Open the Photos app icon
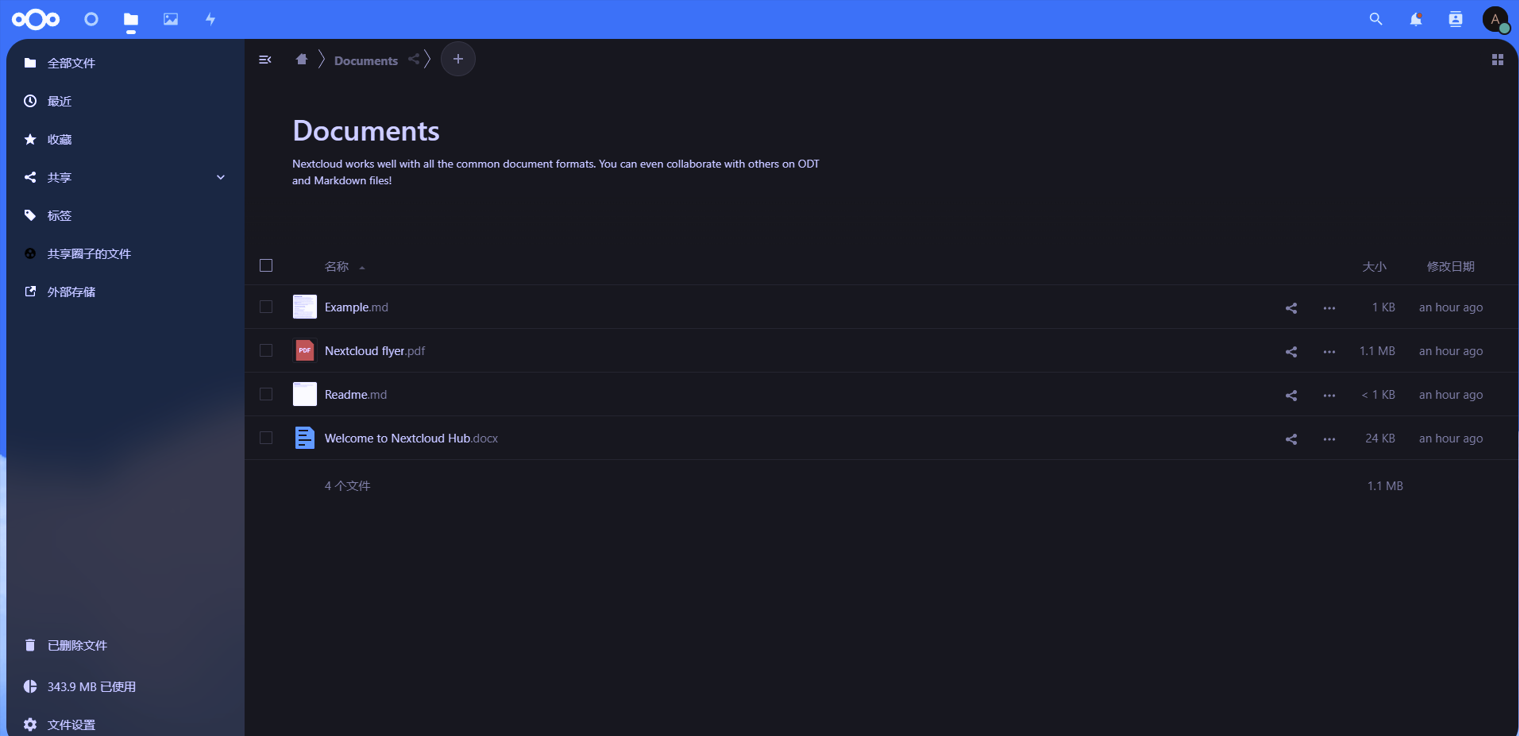The height and width of the screenshot is (736, 1519). tap(171, 19)
